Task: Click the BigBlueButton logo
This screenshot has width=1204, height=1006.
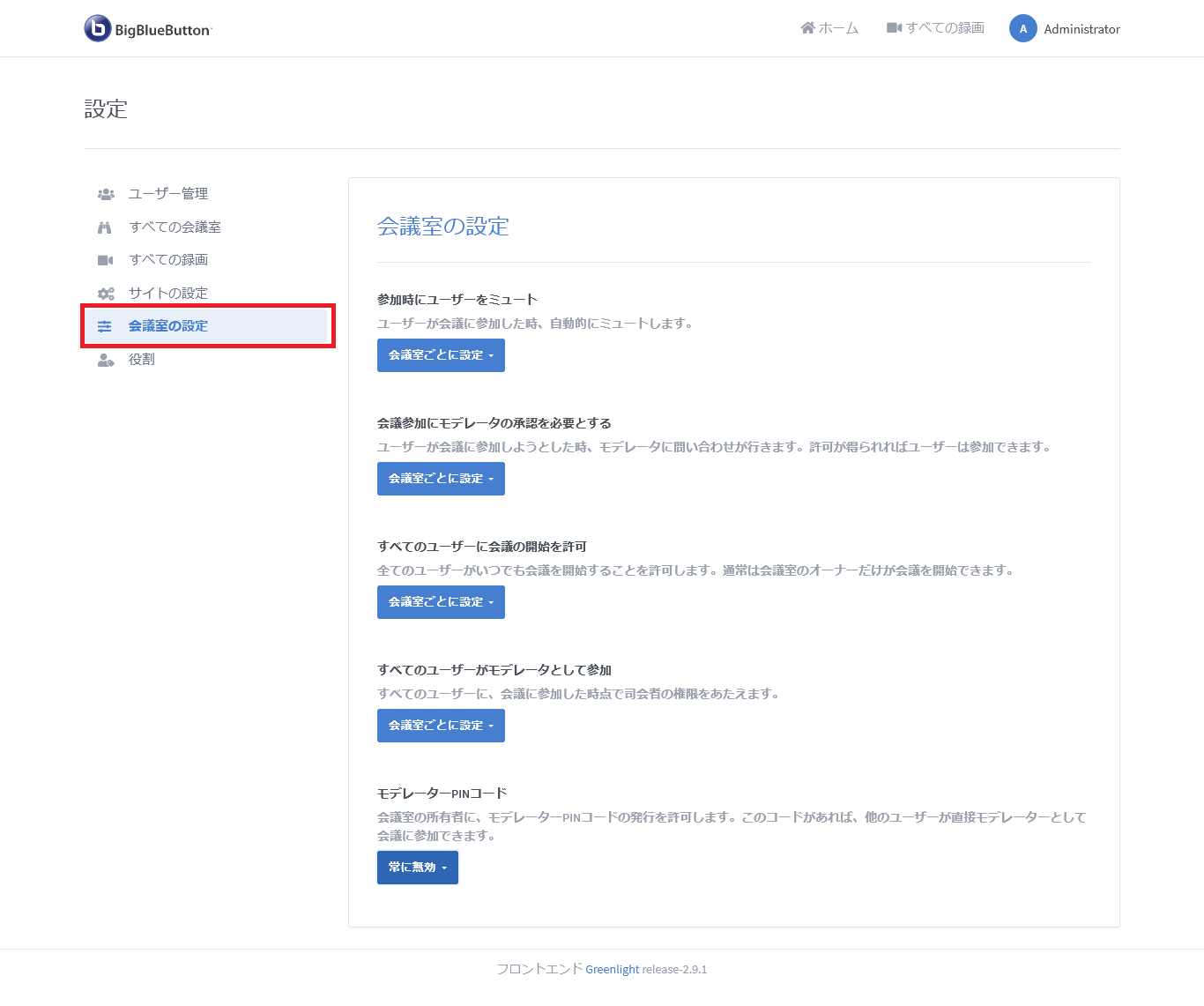Action: point(148,28)
